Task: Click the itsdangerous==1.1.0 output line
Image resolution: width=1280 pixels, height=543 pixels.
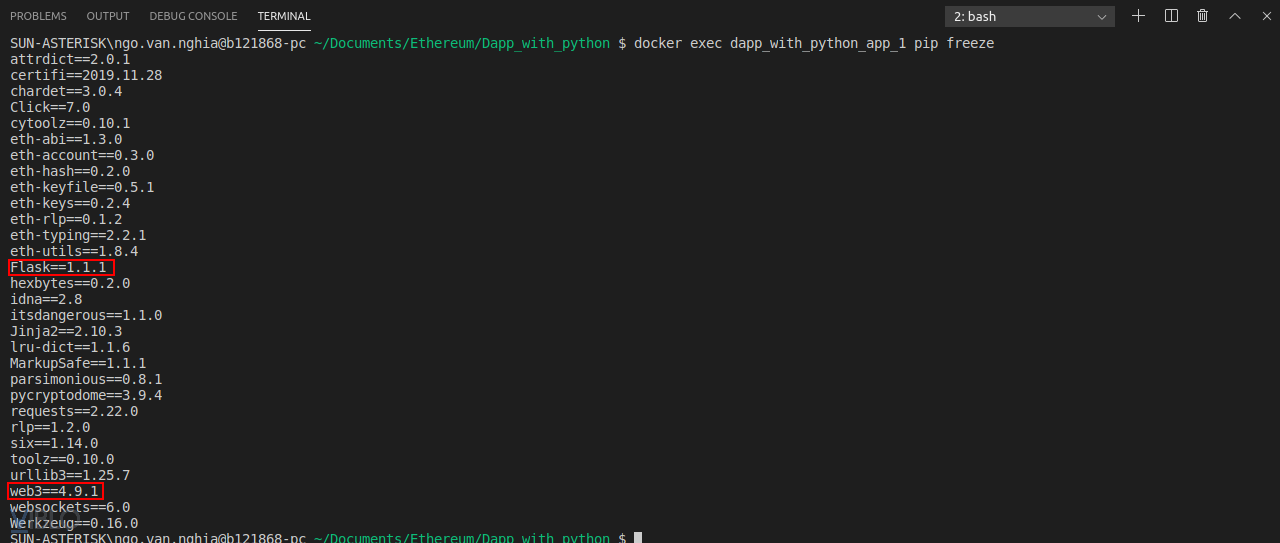Action: coord(86,315)
